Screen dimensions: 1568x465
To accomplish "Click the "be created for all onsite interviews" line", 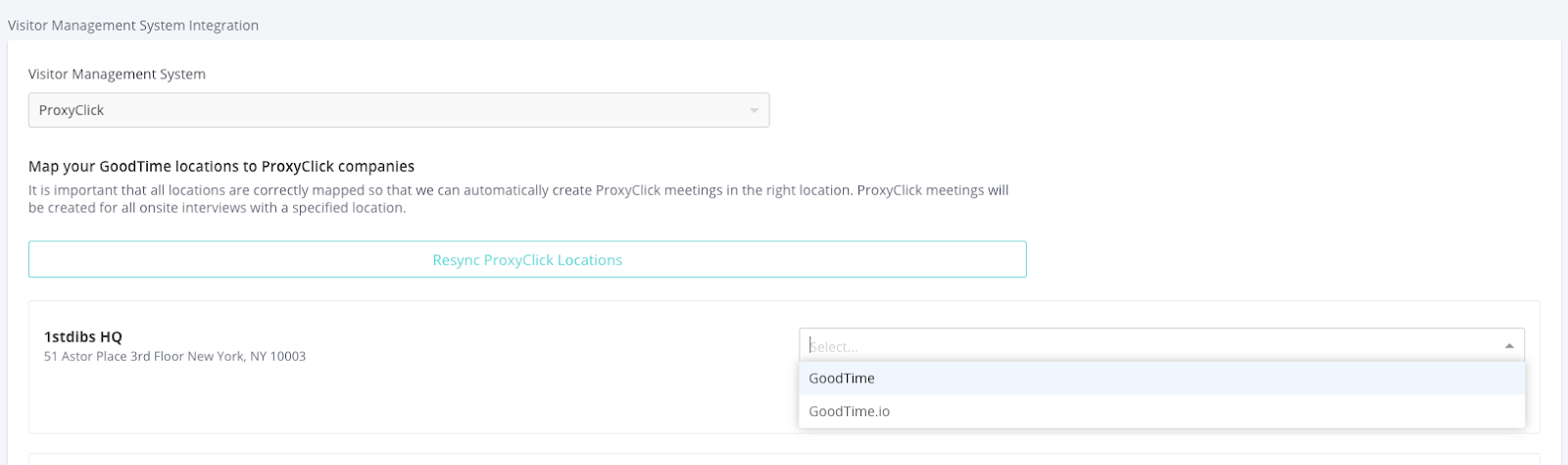I will [x=217, y=208].
